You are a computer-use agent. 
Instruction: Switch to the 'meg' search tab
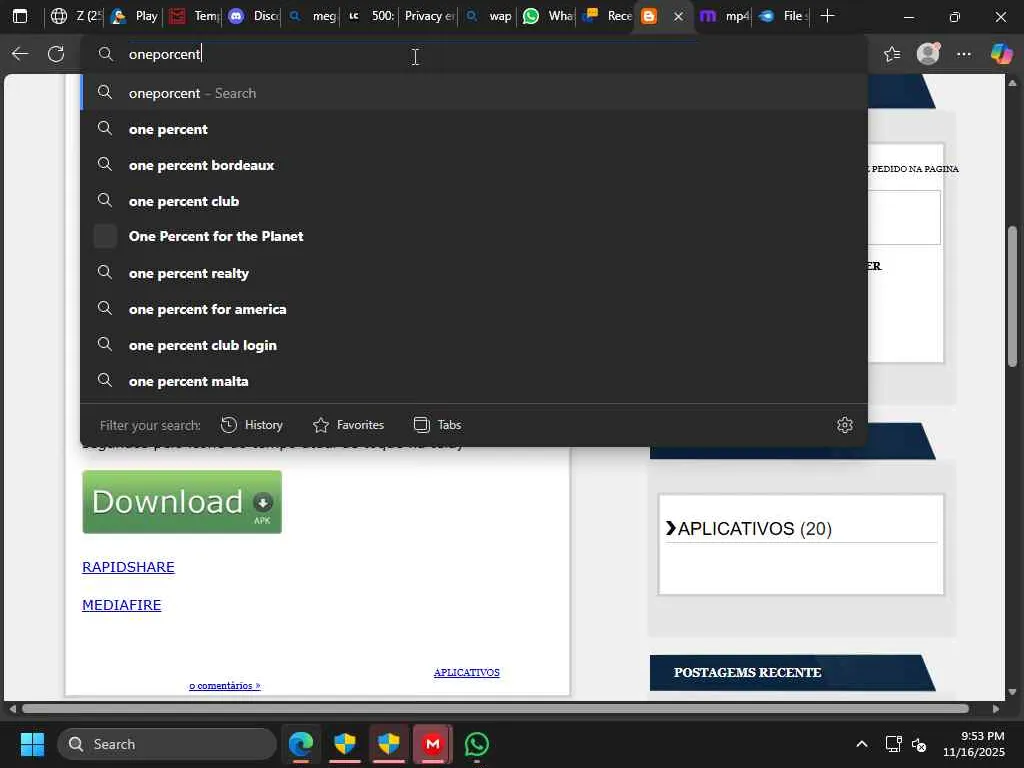[x=312, y=16]
